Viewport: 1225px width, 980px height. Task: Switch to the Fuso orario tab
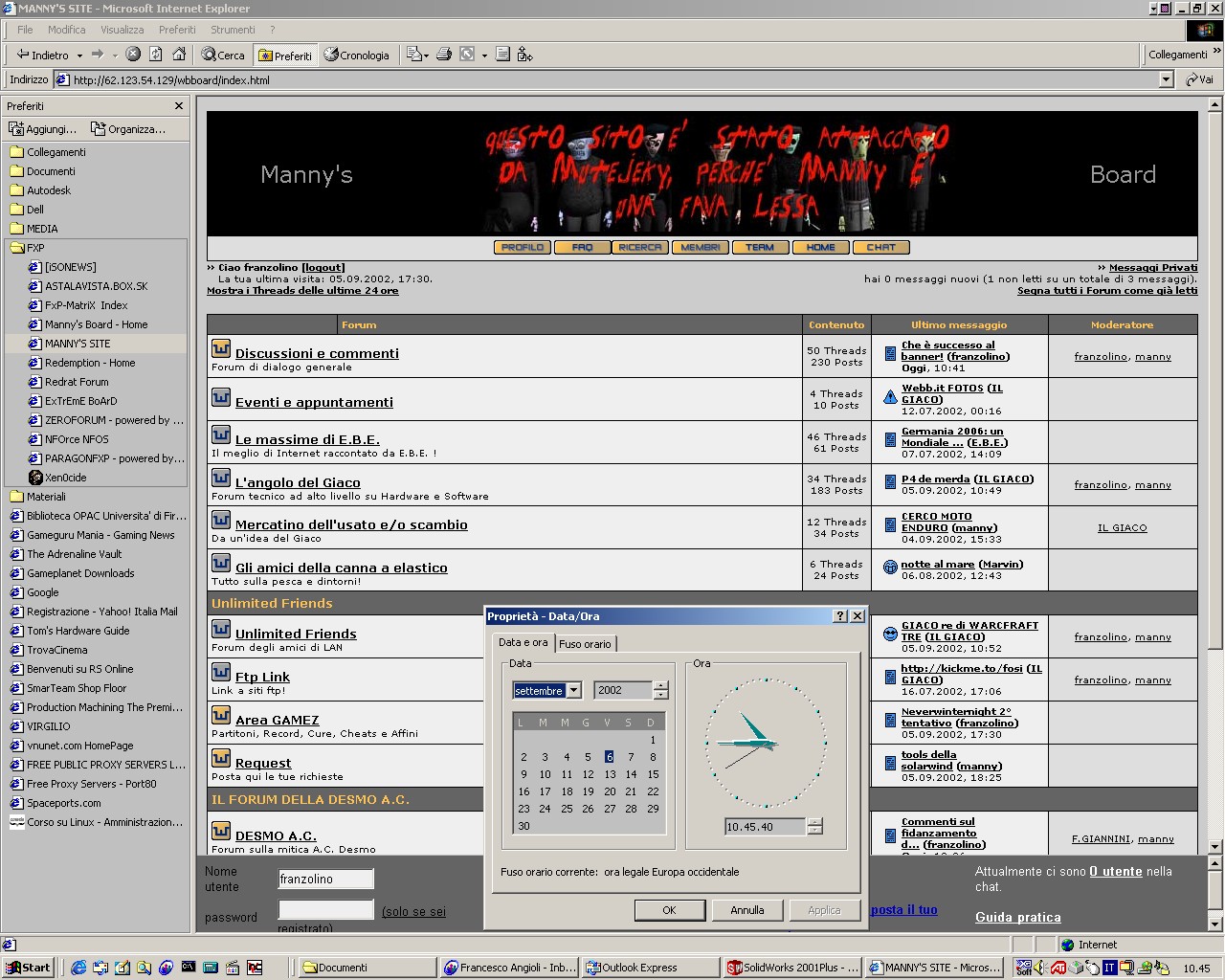coord(585,644)
